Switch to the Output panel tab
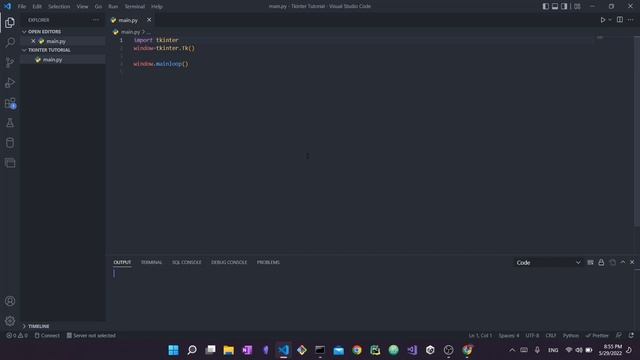640x360 pixels. [122, 262]
